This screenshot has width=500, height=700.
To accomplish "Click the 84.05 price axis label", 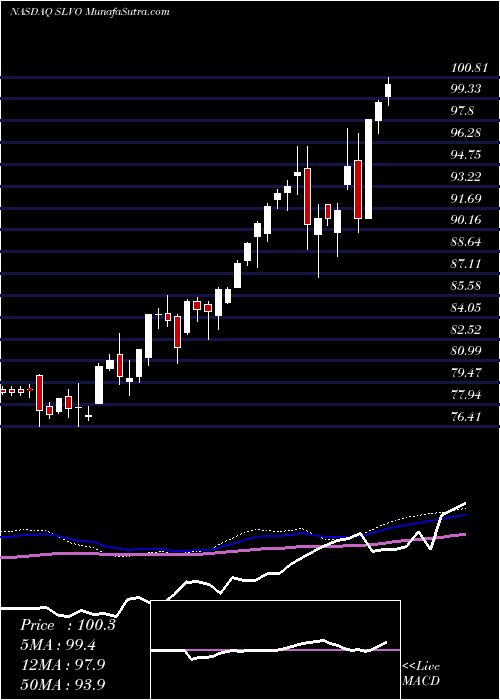I will pos(466,308).
